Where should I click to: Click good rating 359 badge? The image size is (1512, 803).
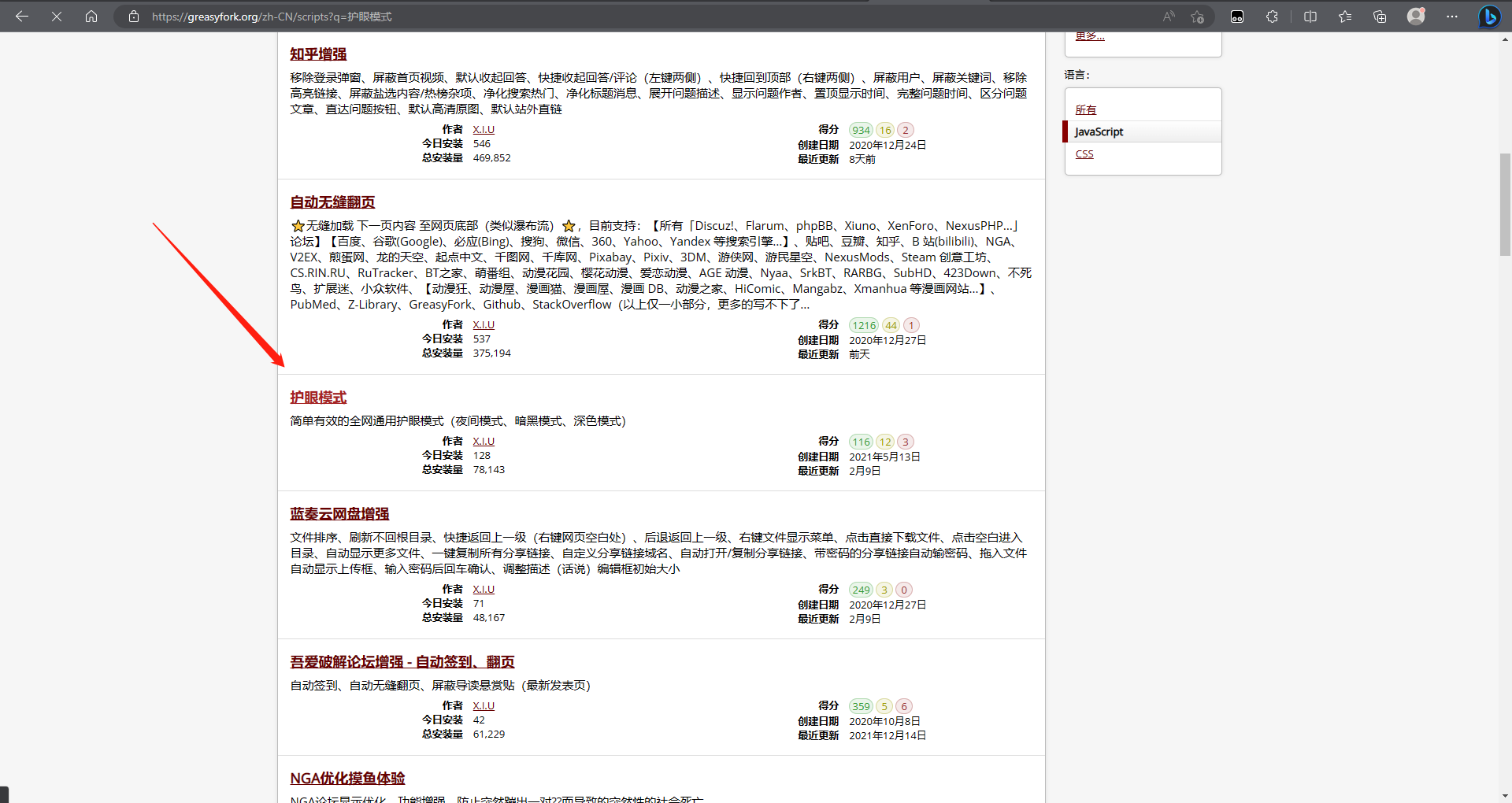tap(861, 706)
